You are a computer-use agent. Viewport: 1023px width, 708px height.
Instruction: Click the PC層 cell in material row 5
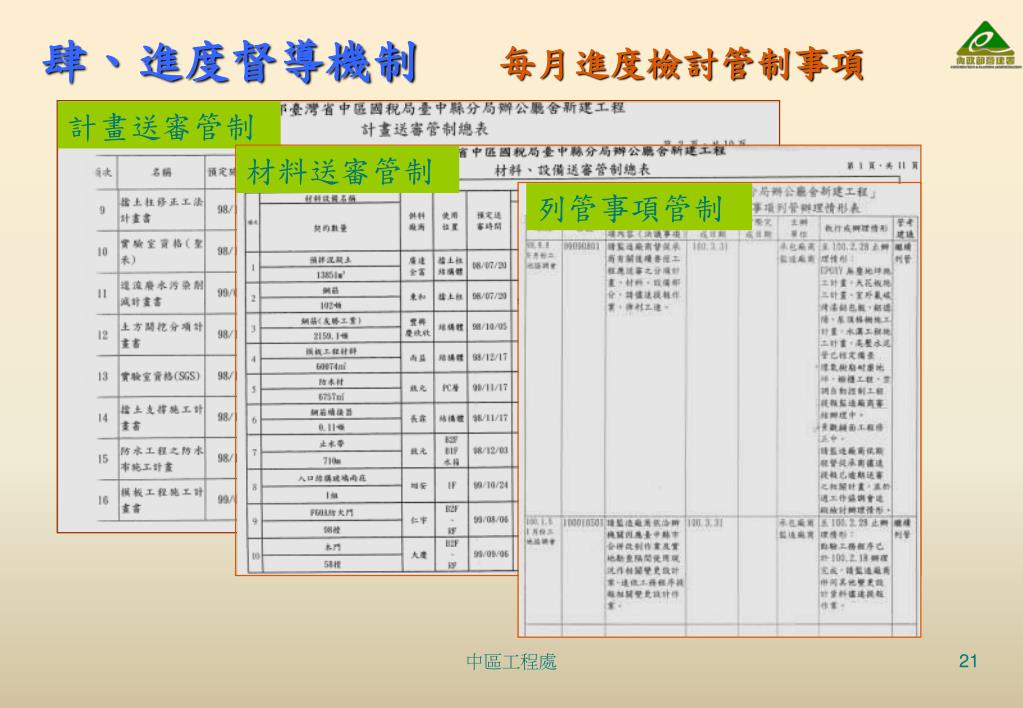coord(451,388)
